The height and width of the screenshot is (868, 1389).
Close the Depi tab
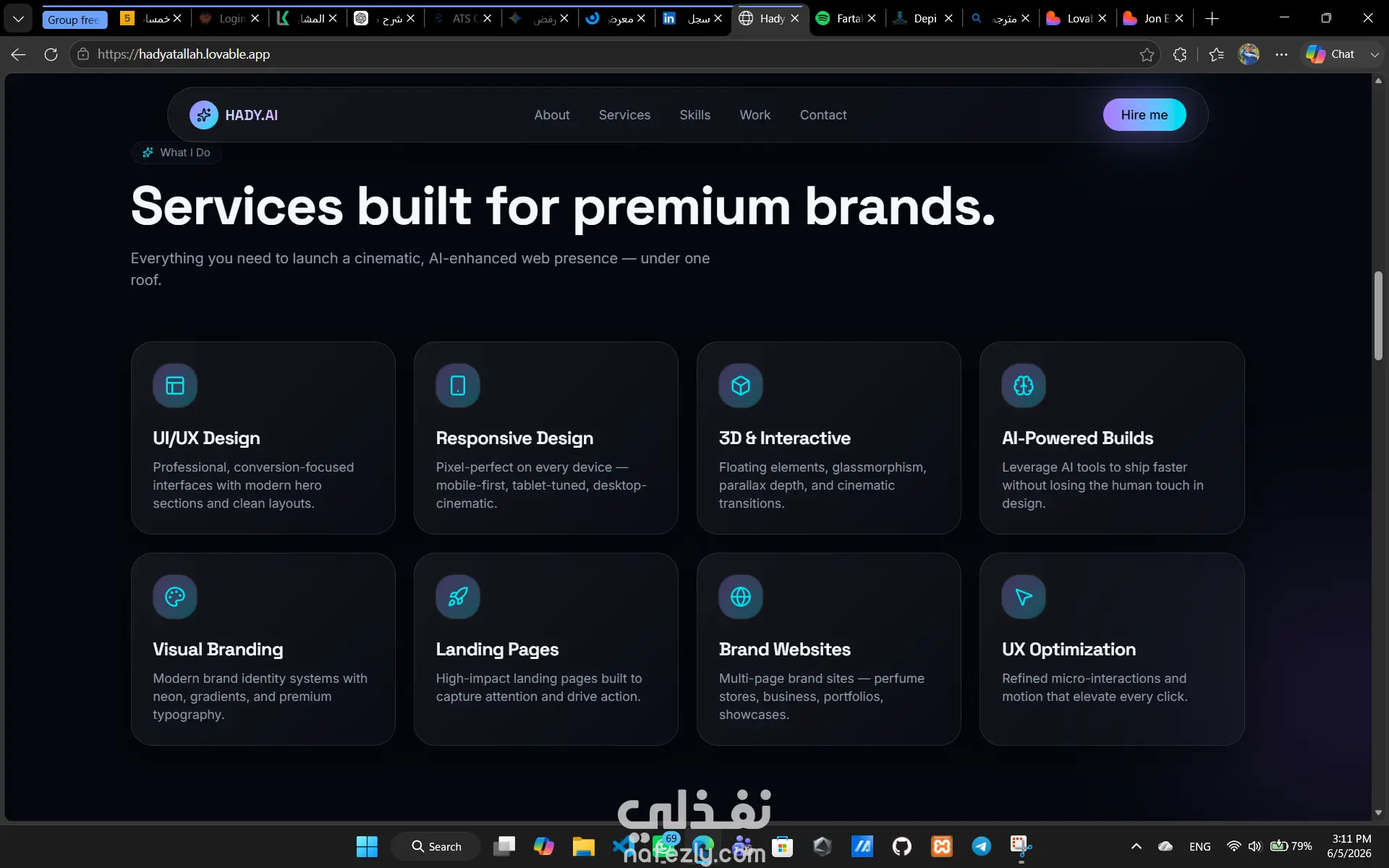[948, 19]
